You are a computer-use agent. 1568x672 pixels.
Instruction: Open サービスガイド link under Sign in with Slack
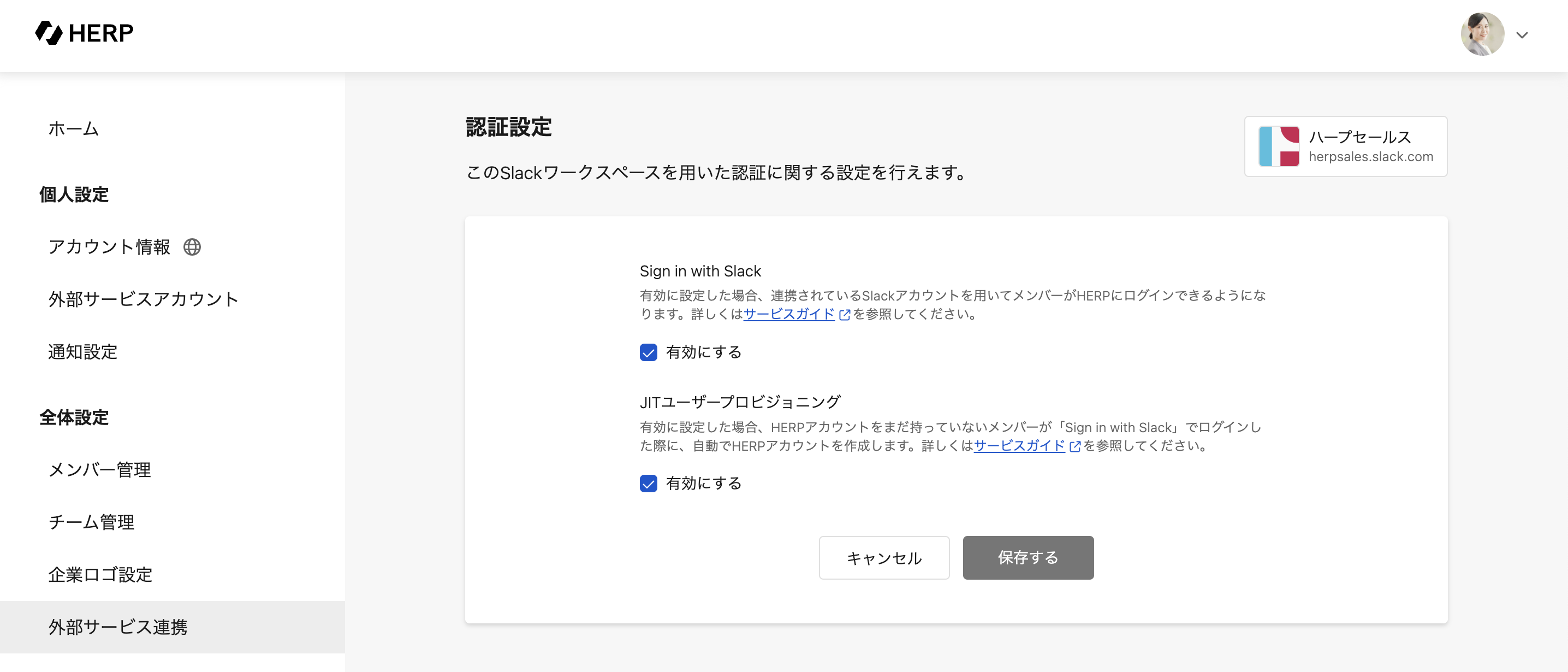(x=788, y=314)
